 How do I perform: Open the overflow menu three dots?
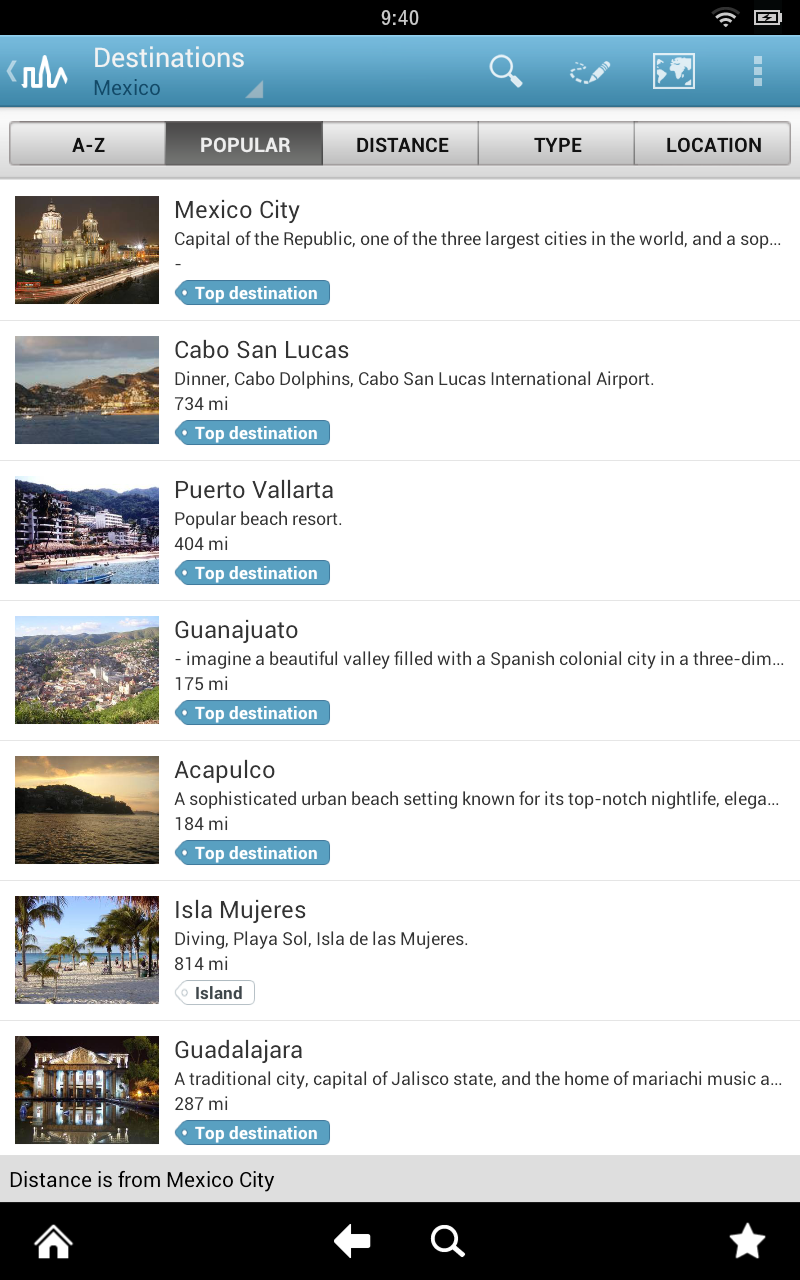(758, 71)
